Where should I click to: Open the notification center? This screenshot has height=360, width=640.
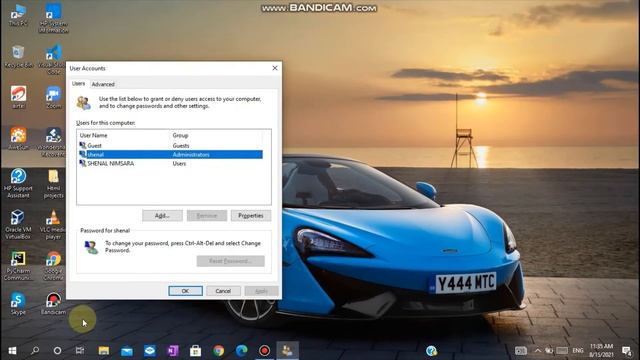click(626, 351)
